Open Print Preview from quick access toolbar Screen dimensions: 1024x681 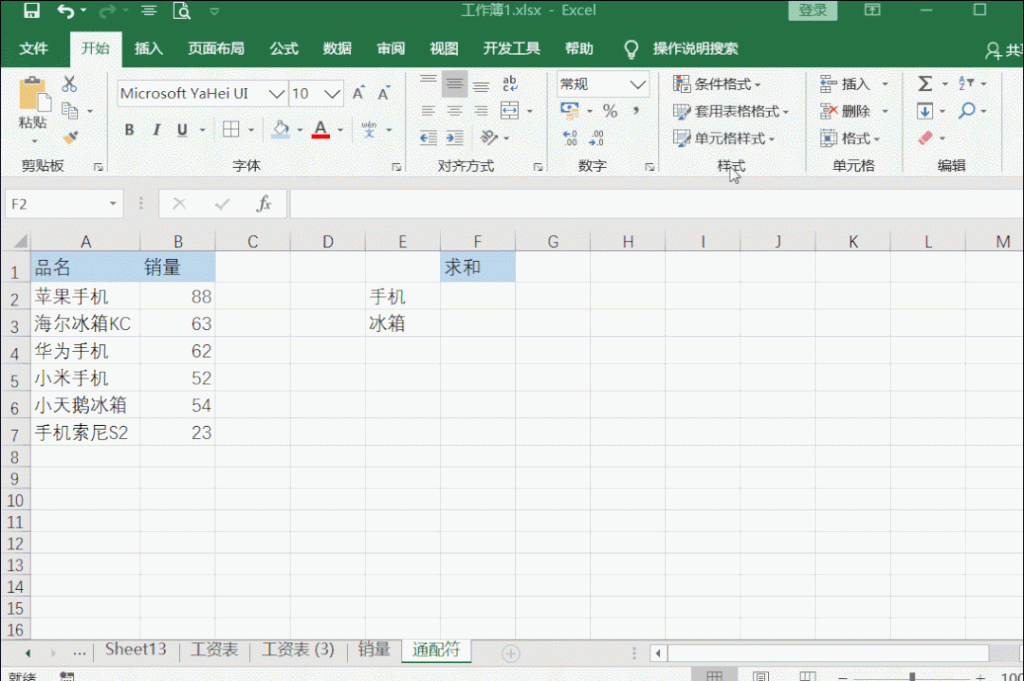(182, 10)
